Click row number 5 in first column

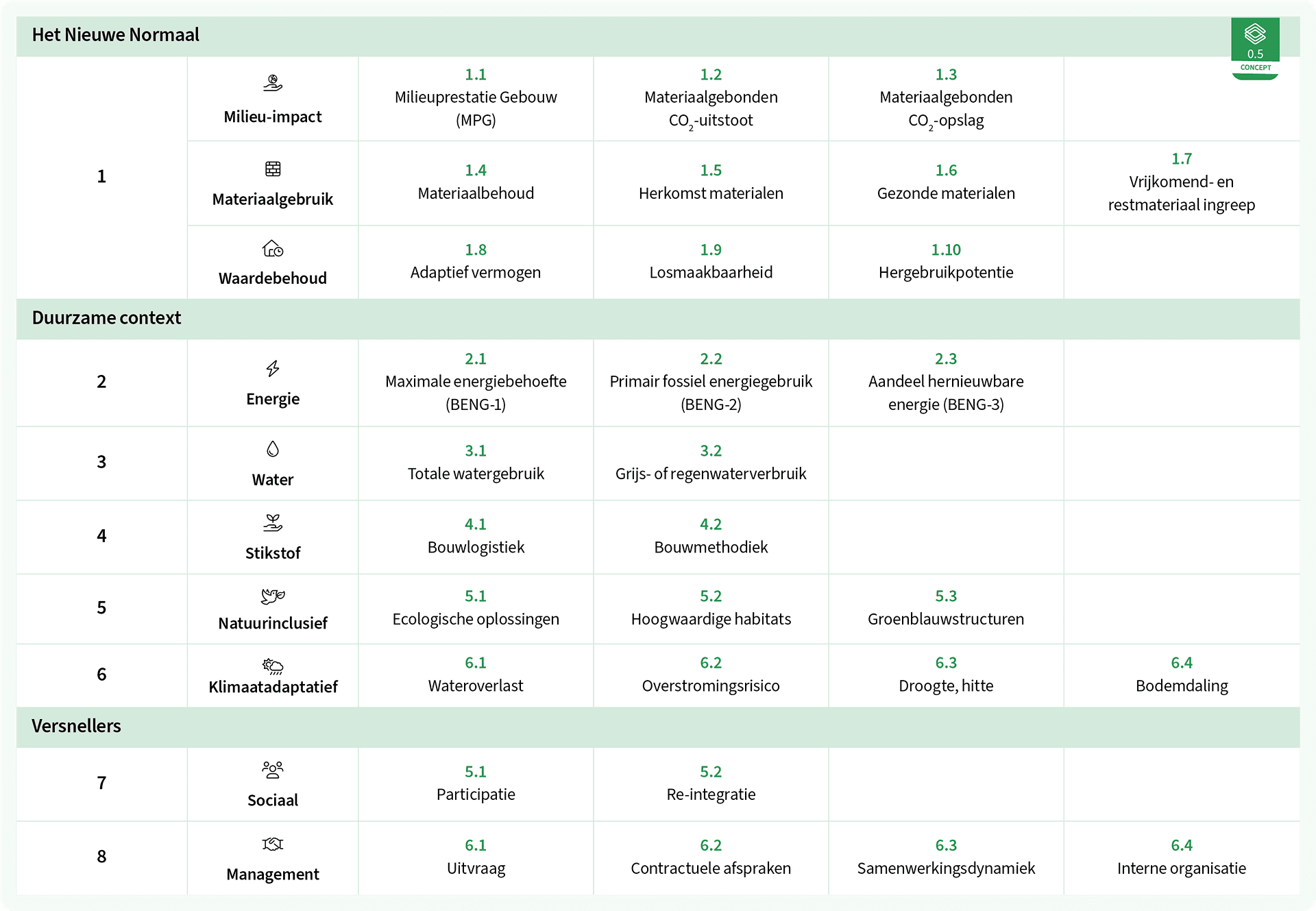click(x=101, y=608)
